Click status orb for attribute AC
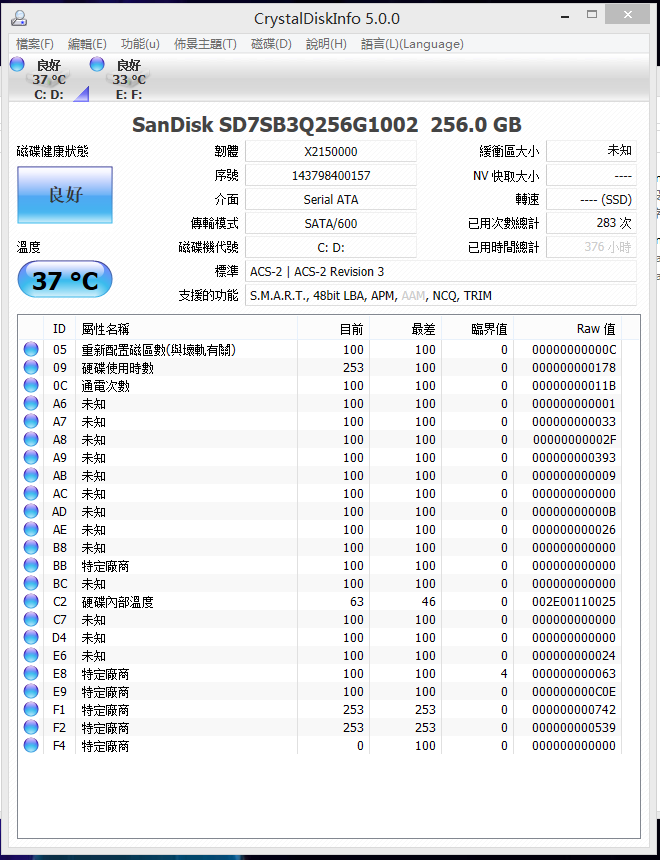Viewport: 660px width, 860px height. pos(31,494)
